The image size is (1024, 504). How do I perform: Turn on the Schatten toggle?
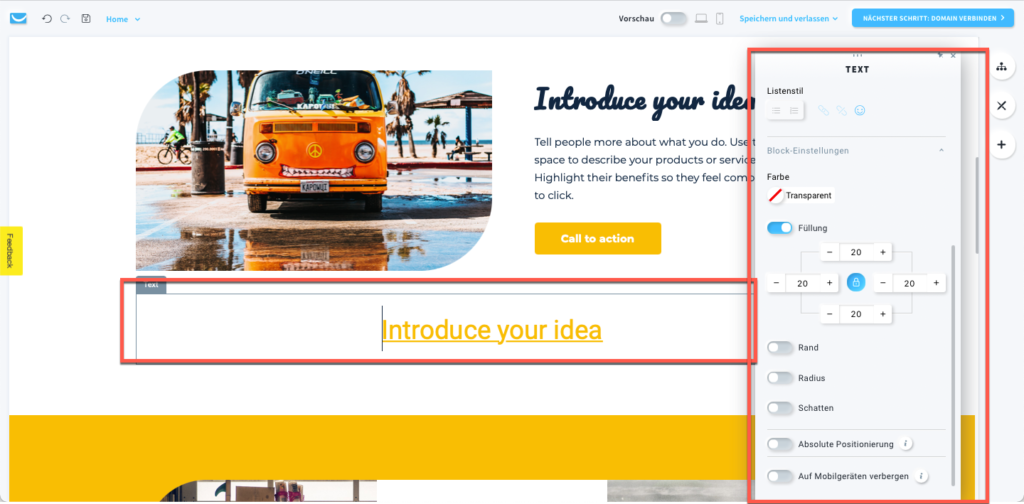pos(780,407)
